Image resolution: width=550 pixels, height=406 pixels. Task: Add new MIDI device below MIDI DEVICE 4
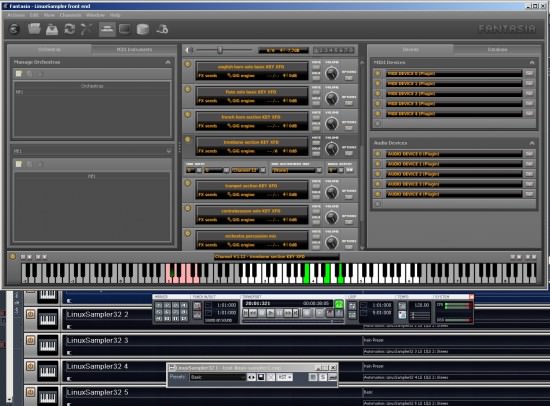[x=378, y=124]
